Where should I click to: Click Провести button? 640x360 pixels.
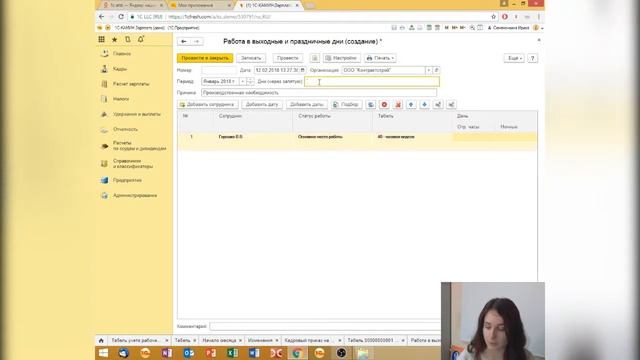click(x=288, y=58)
